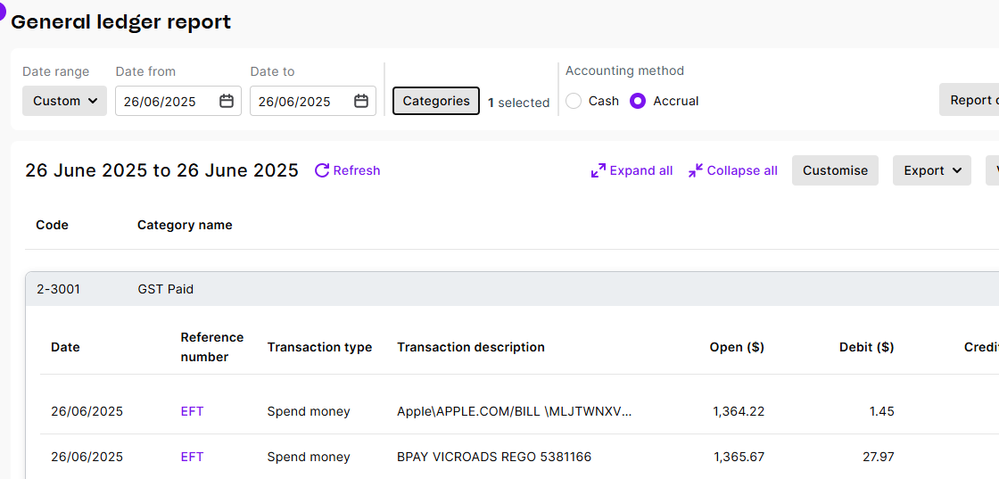This screenshot has height=479, width=999.
Task: Click the Report button at top right
Action: [970, 100]
